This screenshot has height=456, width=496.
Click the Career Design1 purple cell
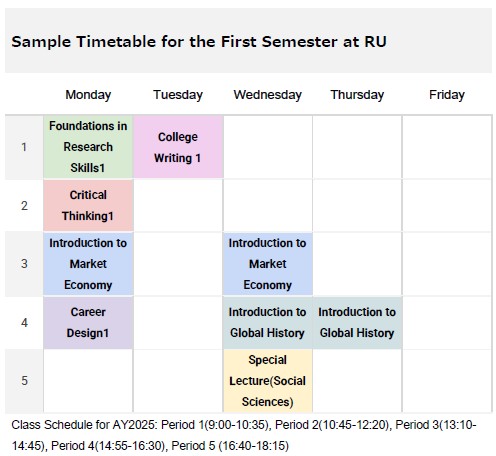click(x=88, y=322)
